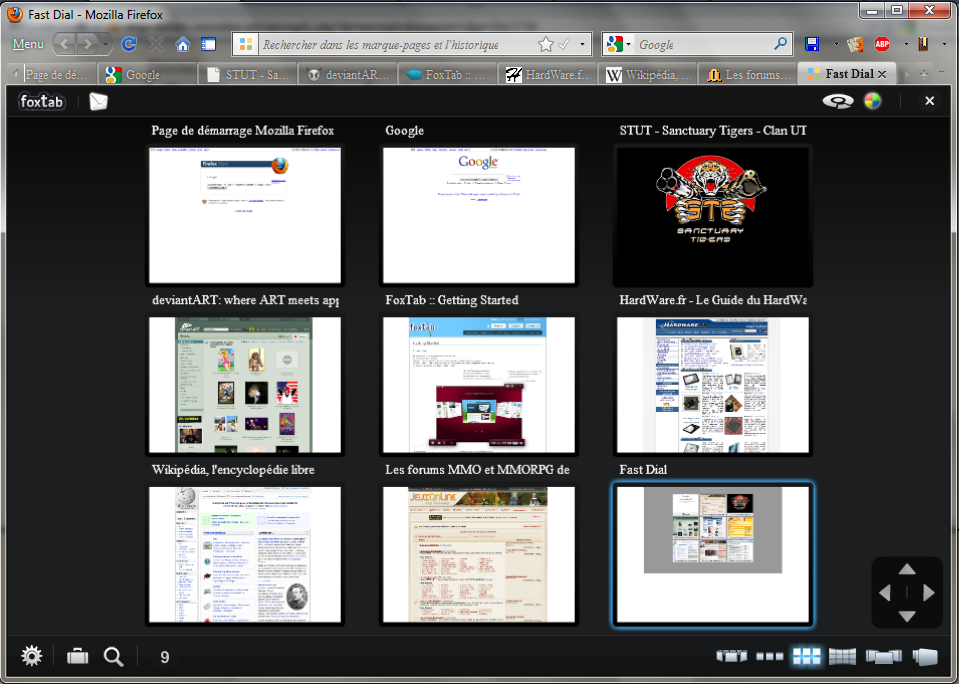This screenshot has height=684, width=959.
Task: Open the Les forums MMO thumbnail
Action: (x=479, y=554)
